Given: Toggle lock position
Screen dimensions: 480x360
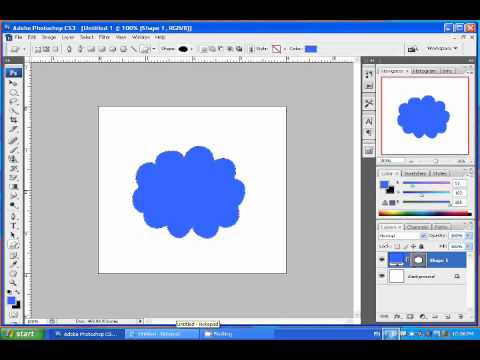Looking at the screenshot, I should tap(413, 246).
